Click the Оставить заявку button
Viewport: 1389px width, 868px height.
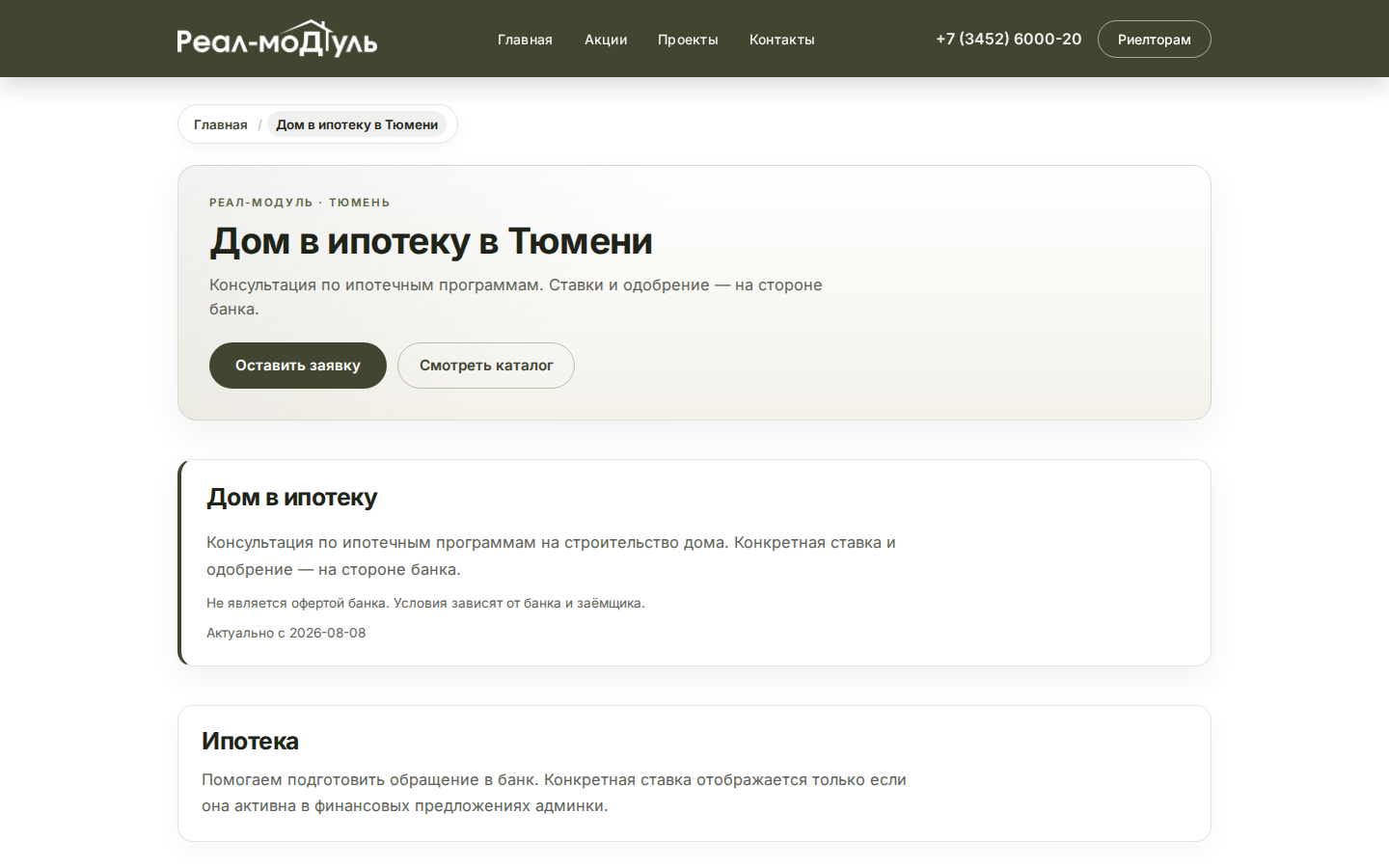(298, 366)
